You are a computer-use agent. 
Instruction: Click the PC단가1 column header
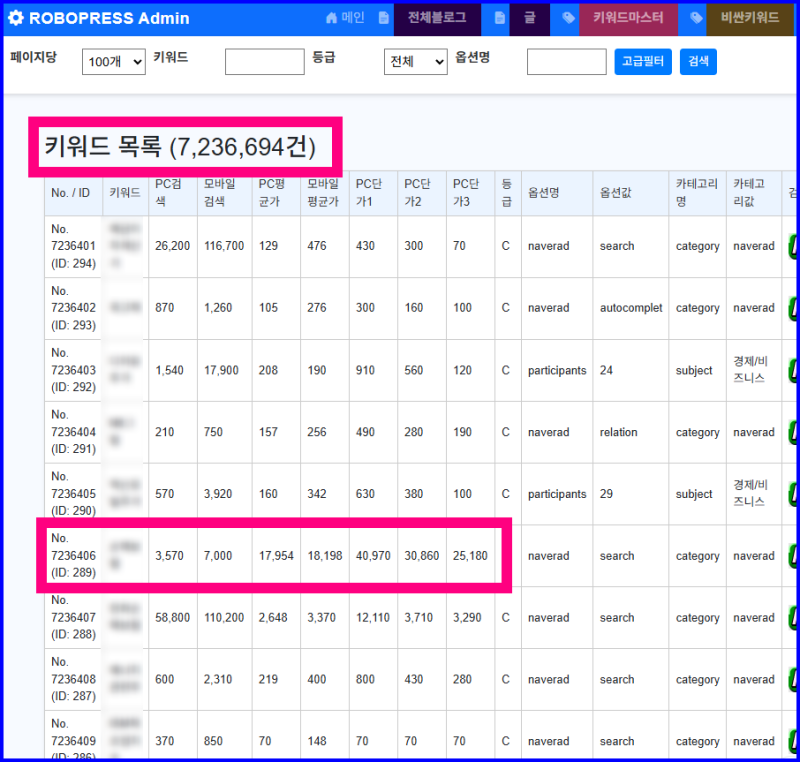coord(373,193)
